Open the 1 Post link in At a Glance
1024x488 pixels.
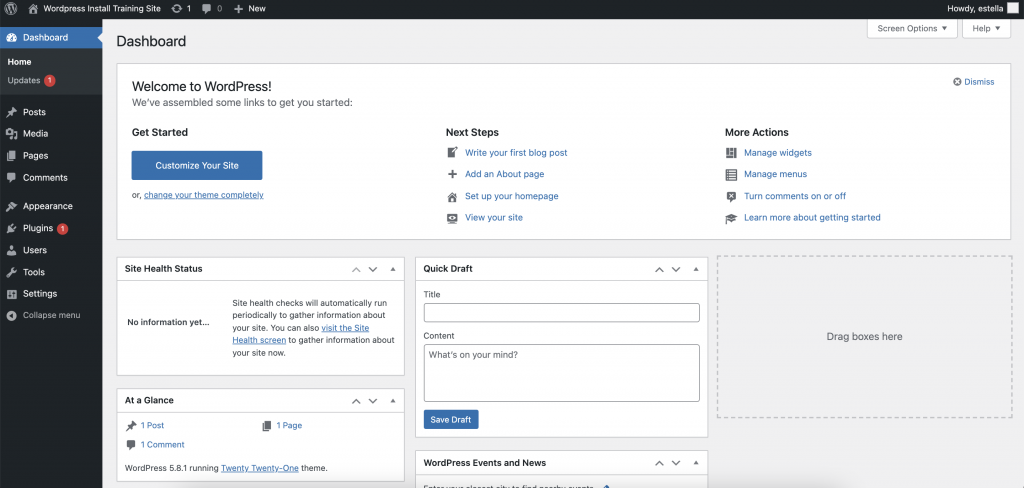coord(152,425)
